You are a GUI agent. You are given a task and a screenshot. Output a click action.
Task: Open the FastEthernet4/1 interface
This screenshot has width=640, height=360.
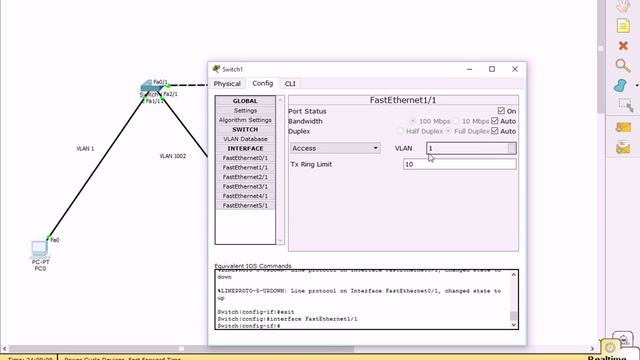tap(245, 196)
